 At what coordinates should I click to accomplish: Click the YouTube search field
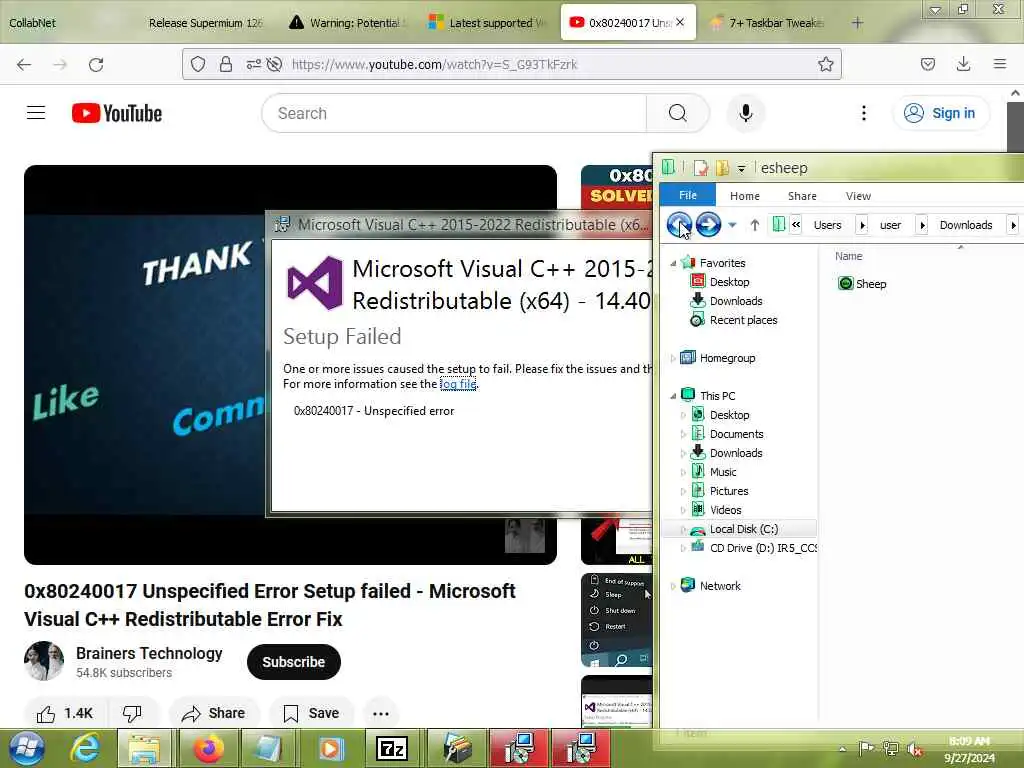pos(454,113)
